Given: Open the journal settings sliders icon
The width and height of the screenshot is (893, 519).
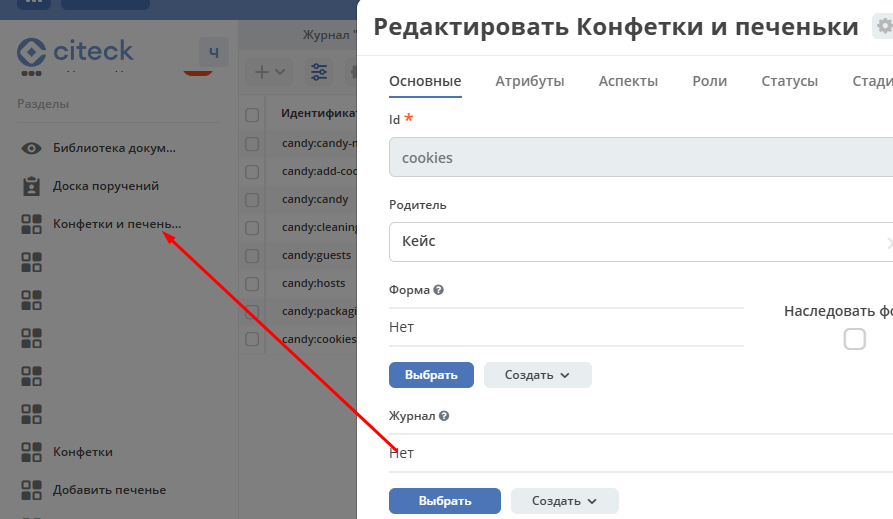Looking at the screenshot, I should [x=319, y=72].
